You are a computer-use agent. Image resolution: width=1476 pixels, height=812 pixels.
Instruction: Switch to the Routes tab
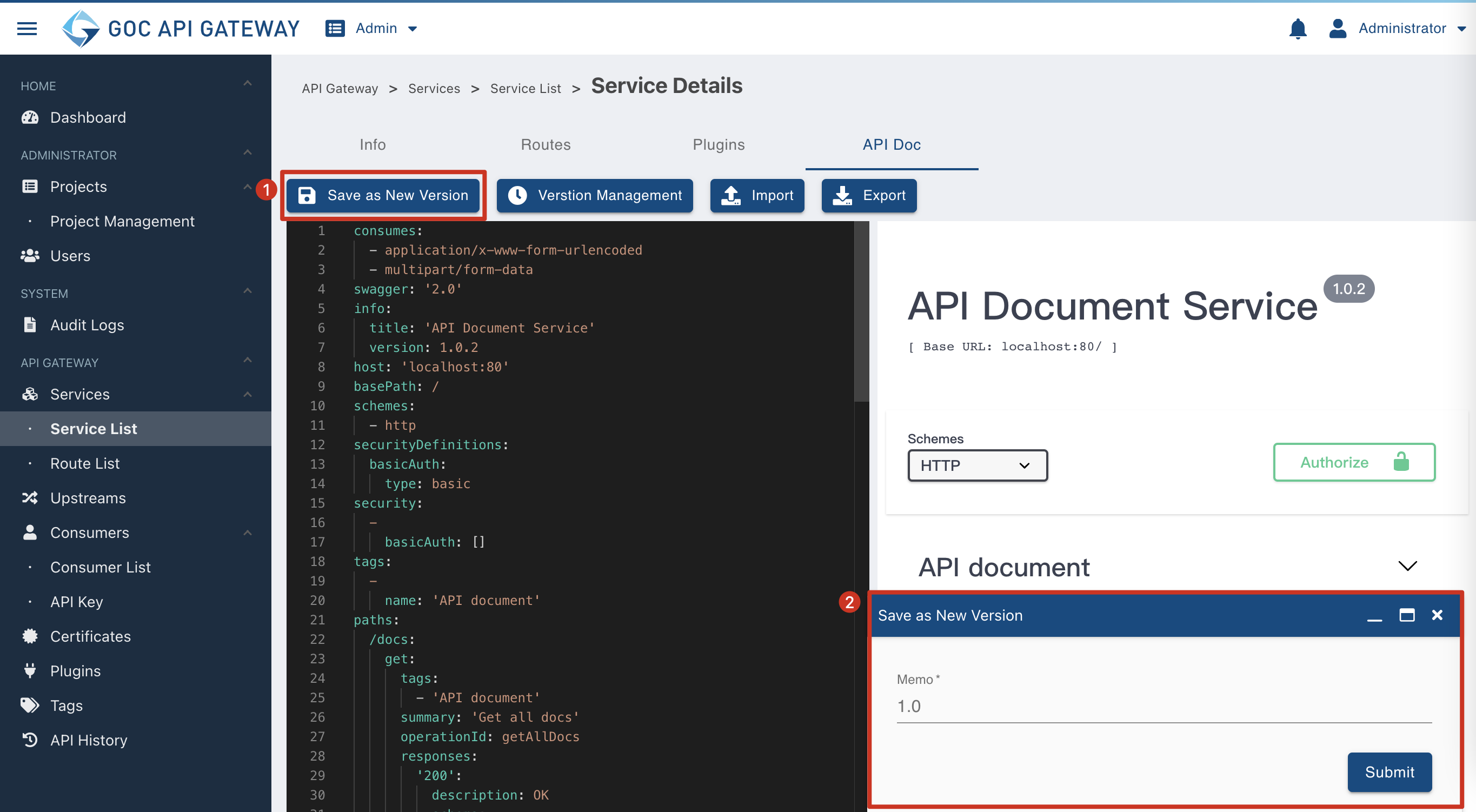546,145
